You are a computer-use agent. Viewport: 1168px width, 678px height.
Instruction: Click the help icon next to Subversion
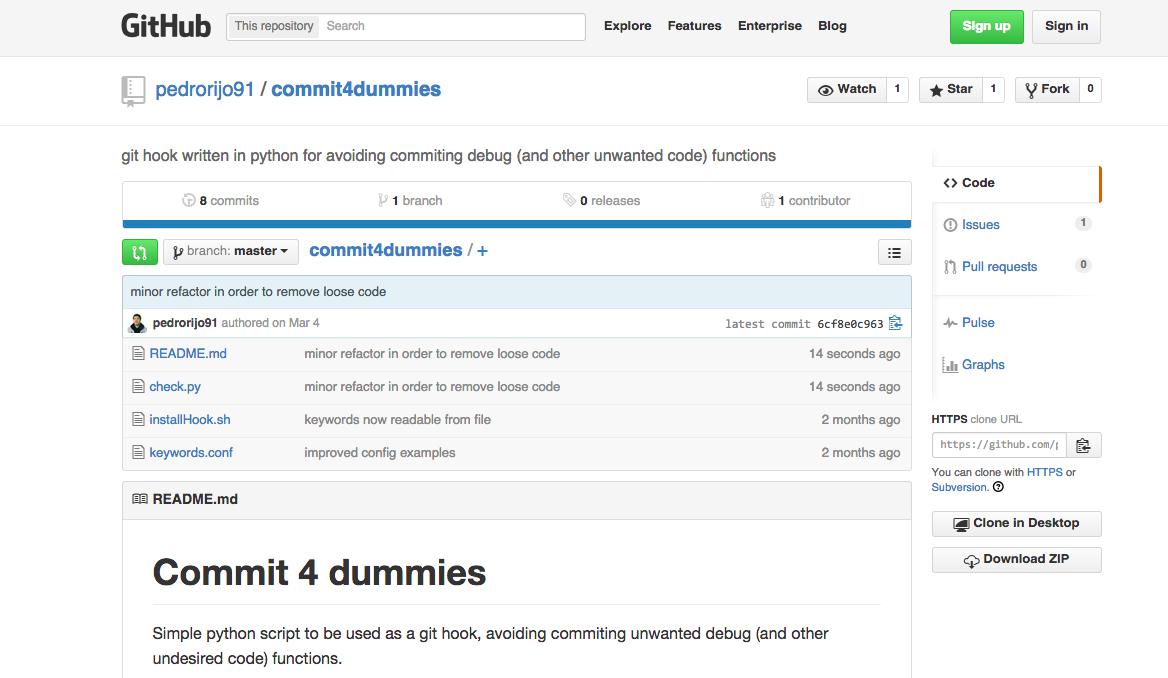(998, 487)
